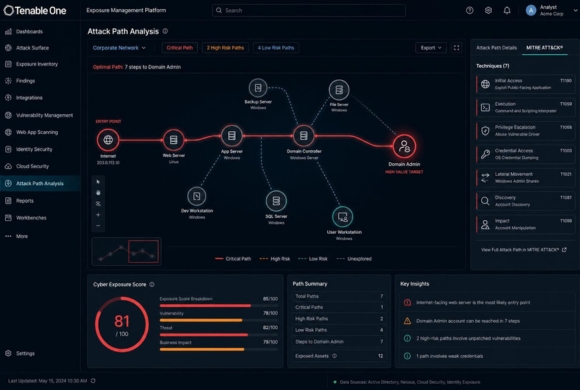The image size is (580, 390).
Task: Click the info icon beside Attack Path Analysis
Action: [x=165, y=31]
